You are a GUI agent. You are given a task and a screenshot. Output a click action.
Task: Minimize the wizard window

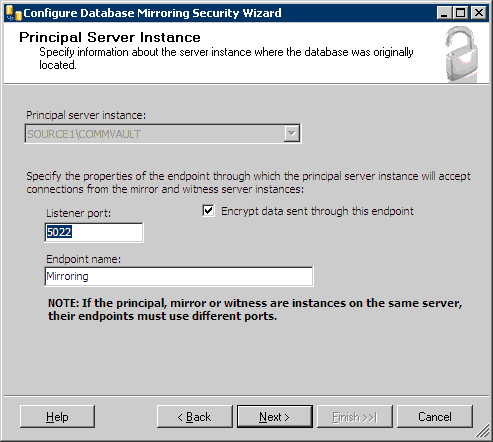tap(444, 13)
